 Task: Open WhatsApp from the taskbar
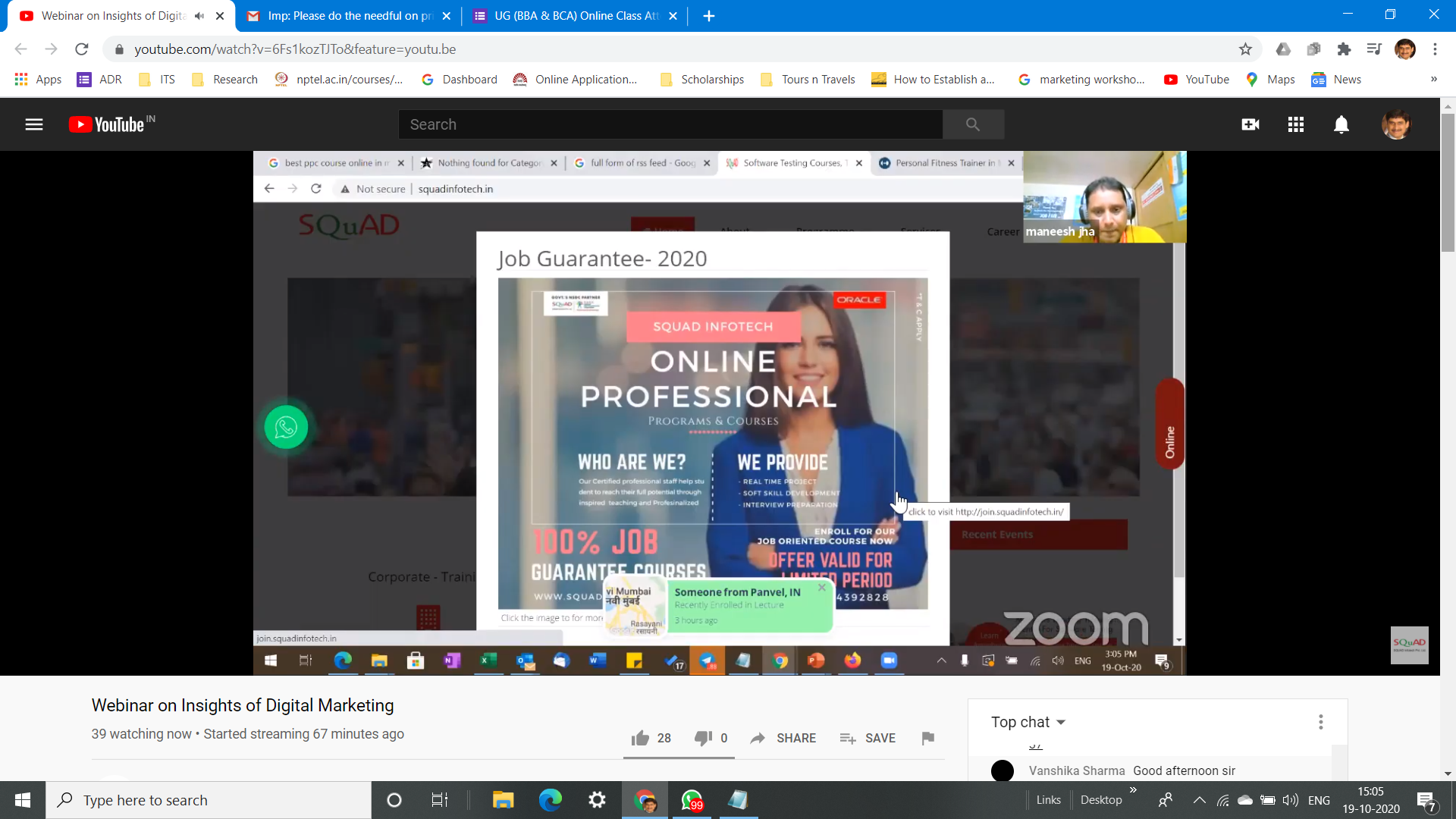point(692,800)
